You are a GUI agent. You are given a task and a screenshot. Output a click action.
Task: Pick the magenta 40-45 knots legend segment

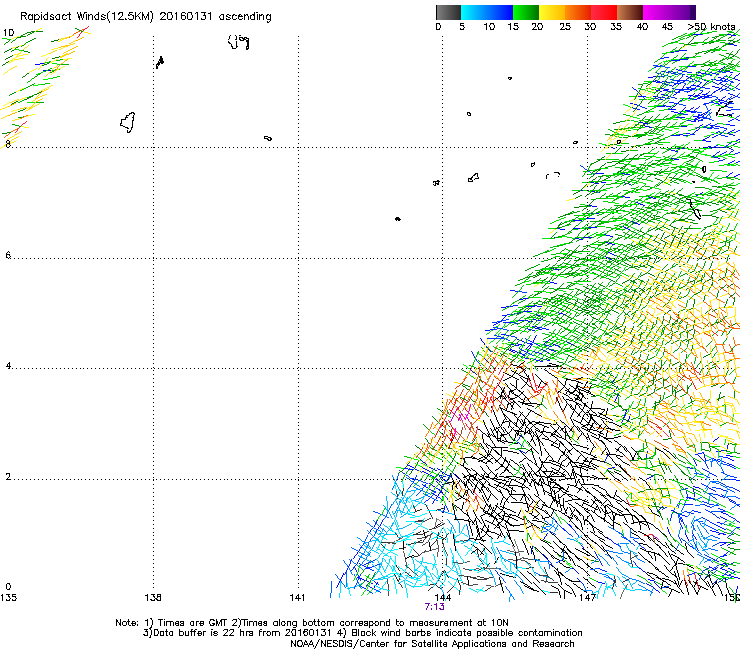(656, 12)
